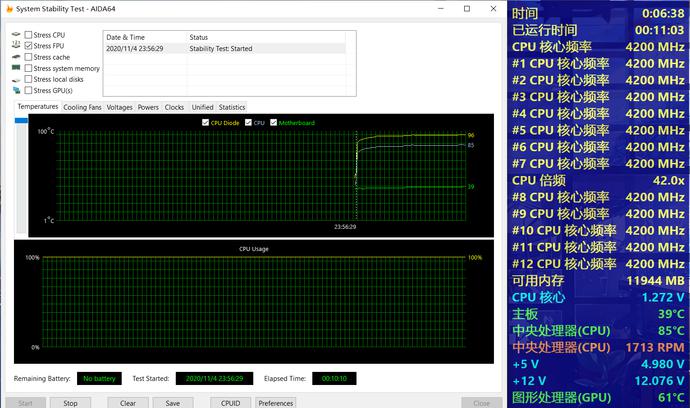Click the 1713 RPM fan speed overlay row

pos(598,347)
